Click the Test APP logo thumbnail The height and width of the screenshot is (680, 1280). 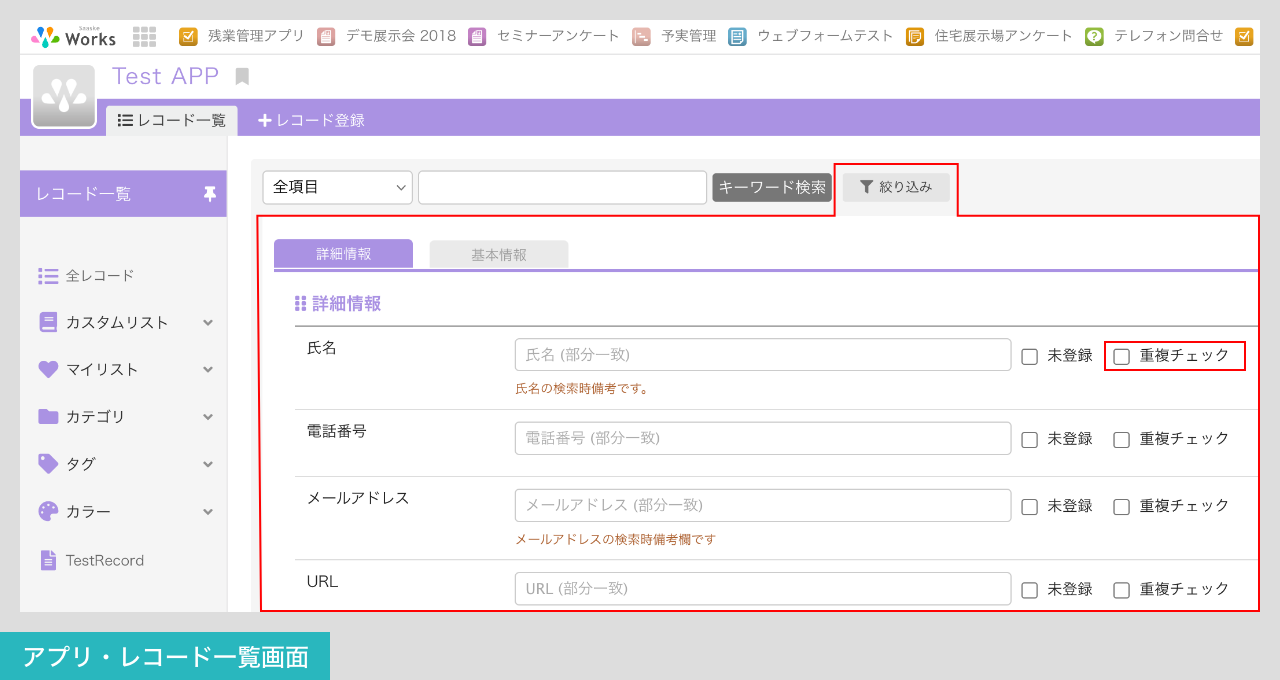(64, 97)
